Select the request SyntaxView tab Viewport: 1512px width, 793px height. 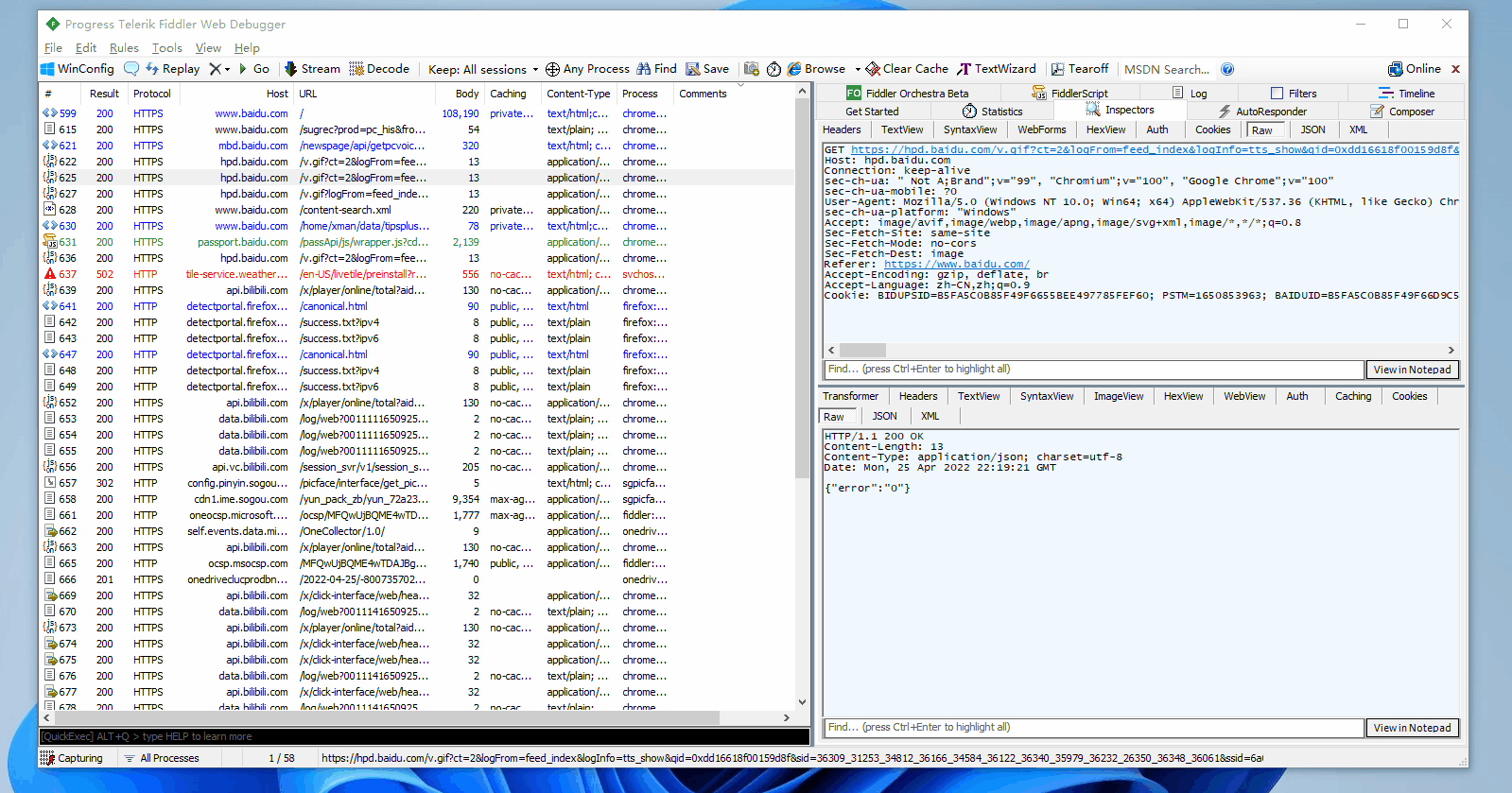tap(970, 129)
